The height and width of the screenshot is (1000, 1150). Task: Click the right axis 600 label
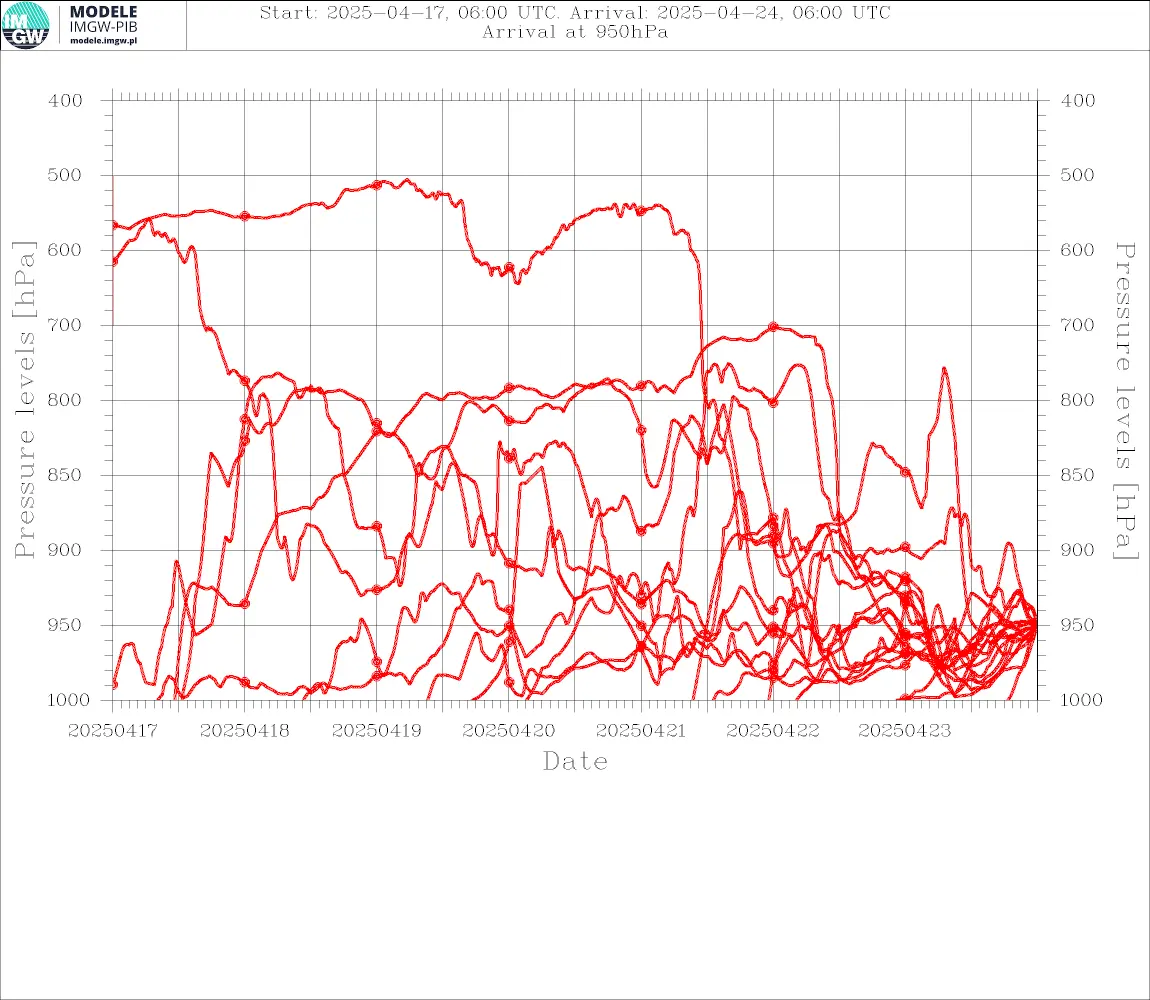pyautogui.click(x=1078, y=250)
